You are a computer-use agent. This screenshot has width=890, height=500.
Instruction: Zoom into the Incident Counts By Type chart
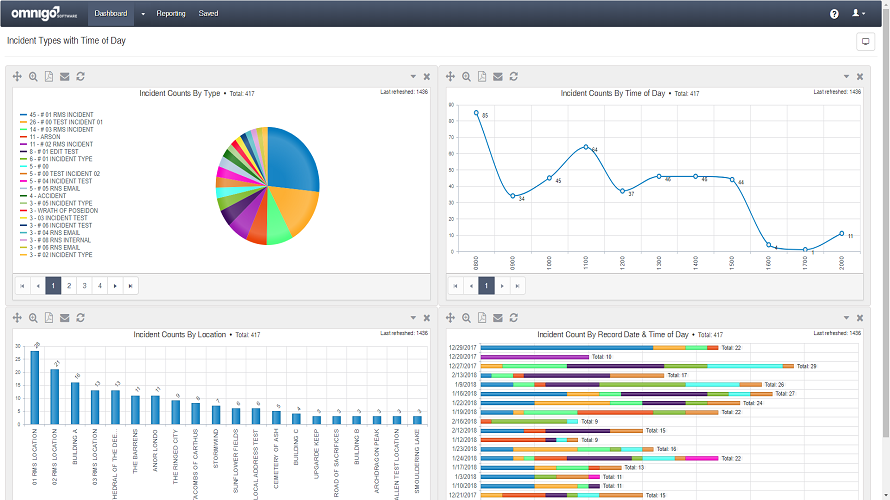(x=33, y=77)
